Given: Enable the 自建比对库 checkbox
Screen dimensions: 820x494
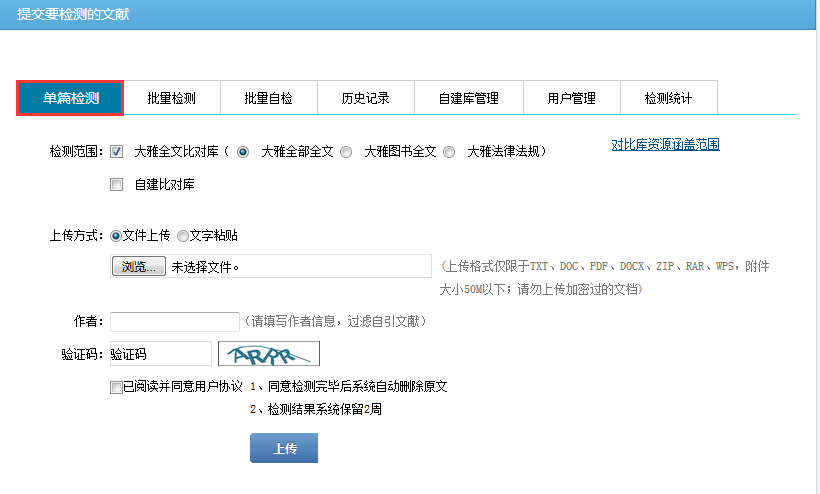Looking at the screenshot, I should [117, 184].
